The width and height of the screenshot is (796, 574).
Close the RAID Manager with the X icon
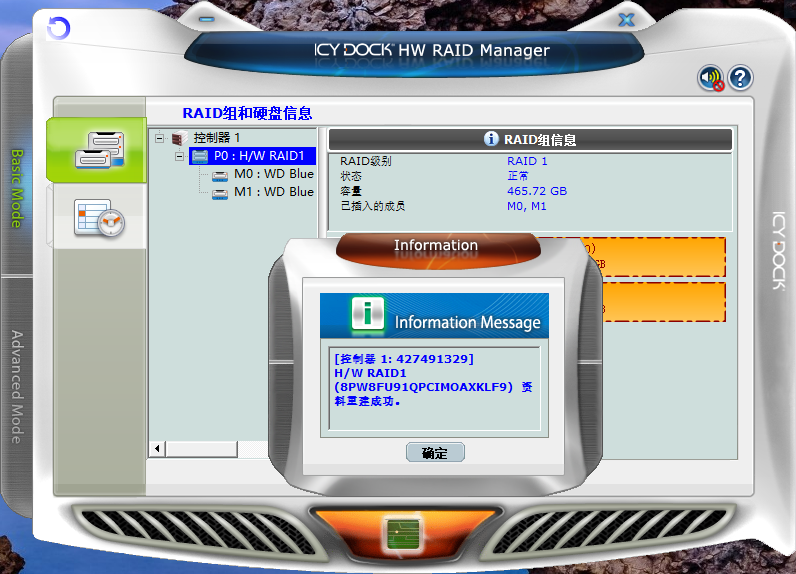click(x=627, y=20)
